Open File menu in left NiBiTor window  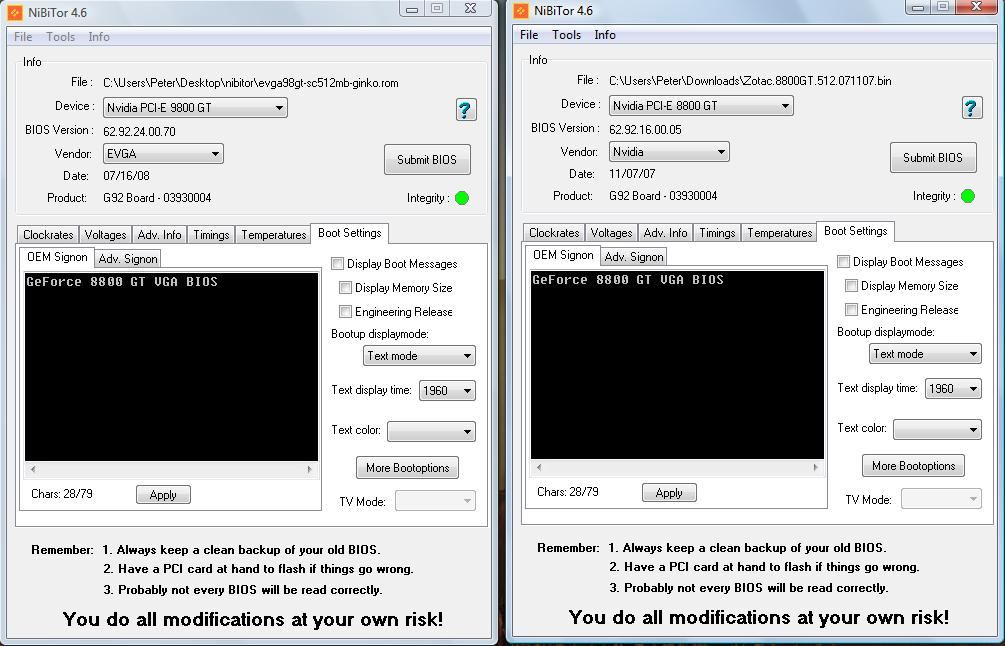click(23, 37)
